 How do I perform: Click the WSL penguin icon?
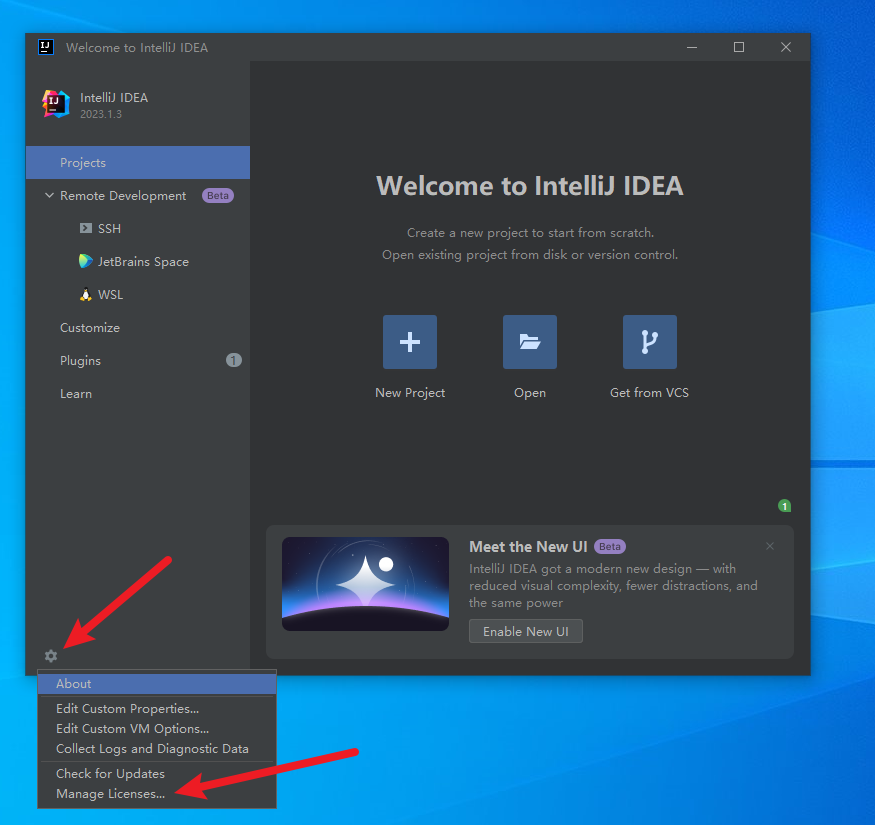pos(85,294)
